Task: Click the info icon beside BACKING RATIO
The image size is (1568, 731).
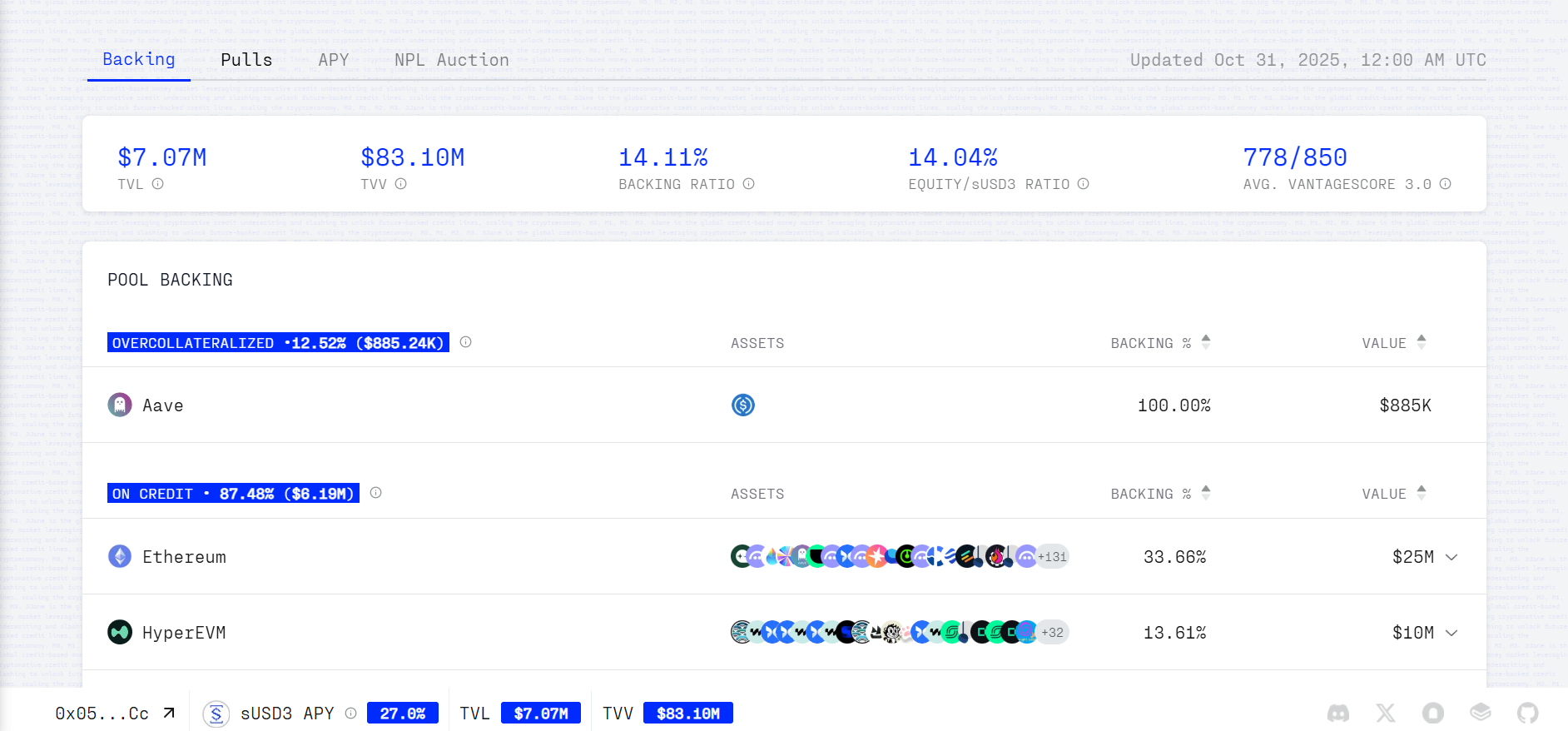Action: click(749, 184)
